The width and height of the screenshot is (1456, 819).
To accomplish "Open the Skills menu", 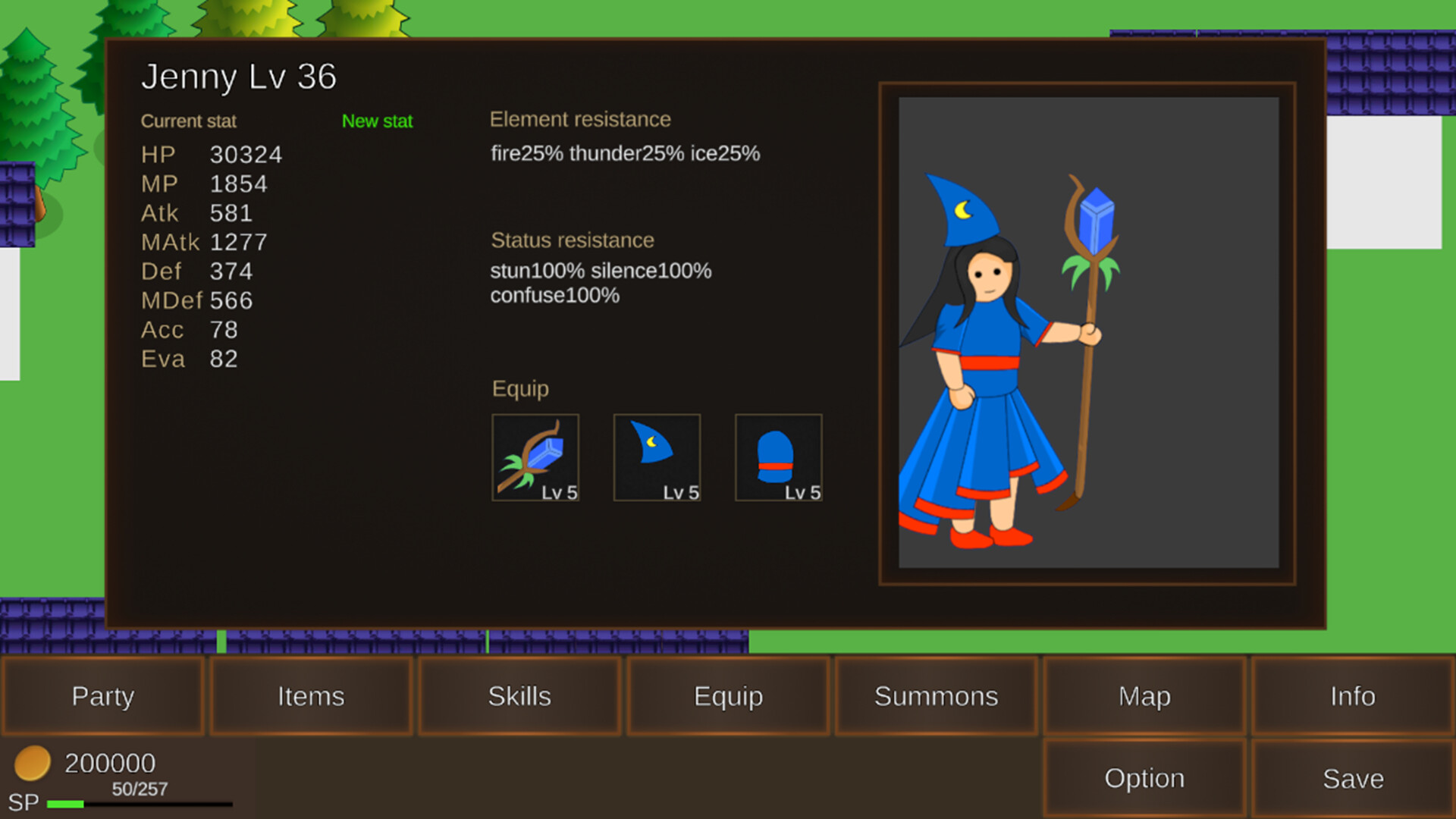I will (x=519, y=696).
